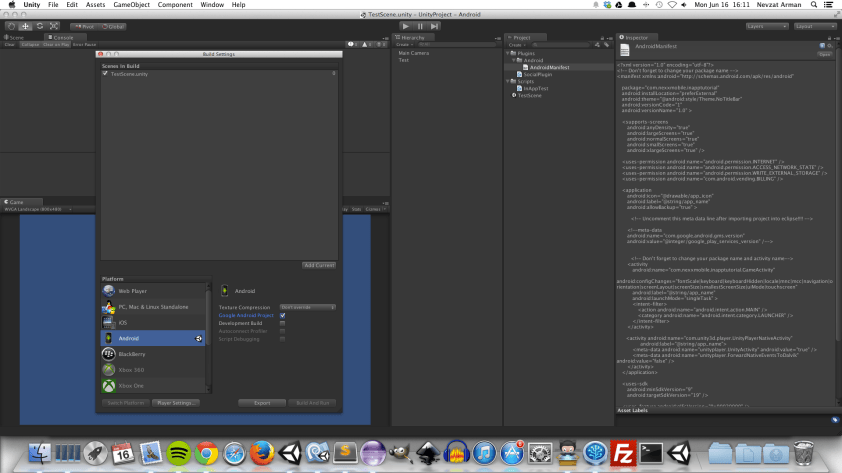Click the Build And Run button
This screenshot has height=473, width=842.
pos(313,403)
